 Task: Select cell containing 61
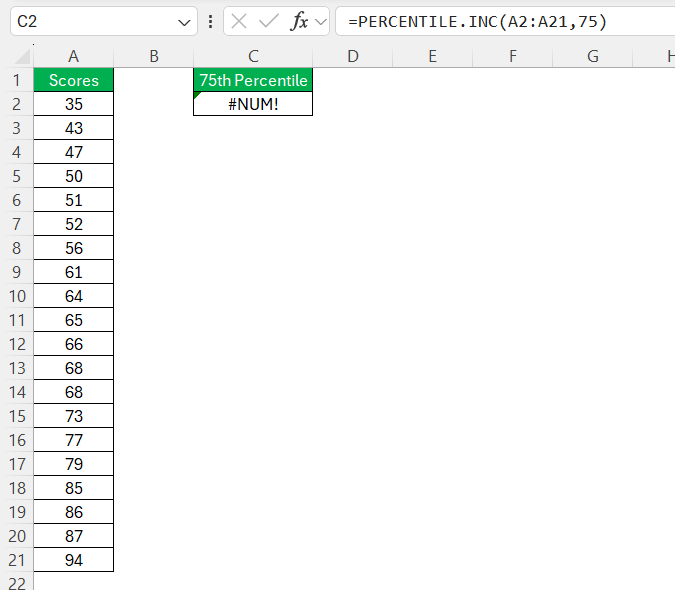pyautogui.click(x=74, y=272)
